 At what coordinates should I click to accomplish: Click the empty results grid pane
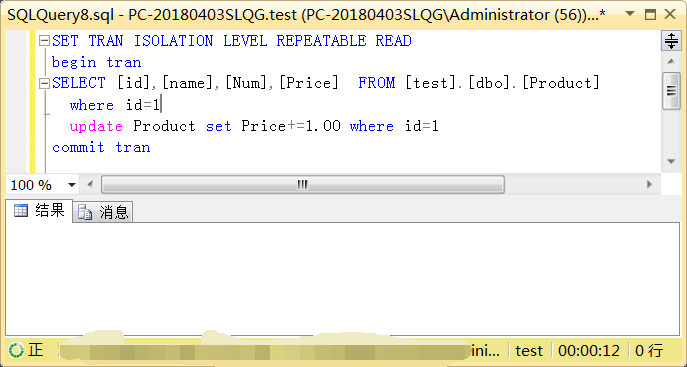tap(342, 279)
